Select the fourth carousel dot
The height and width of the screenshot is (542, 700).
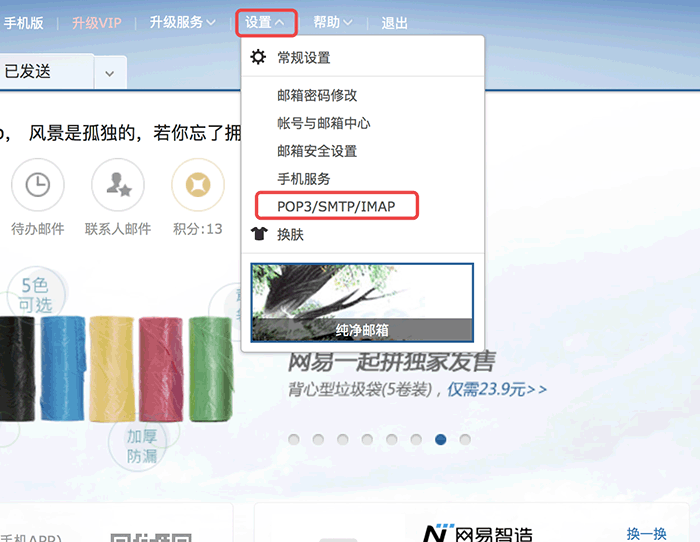(x=367, y=439)
